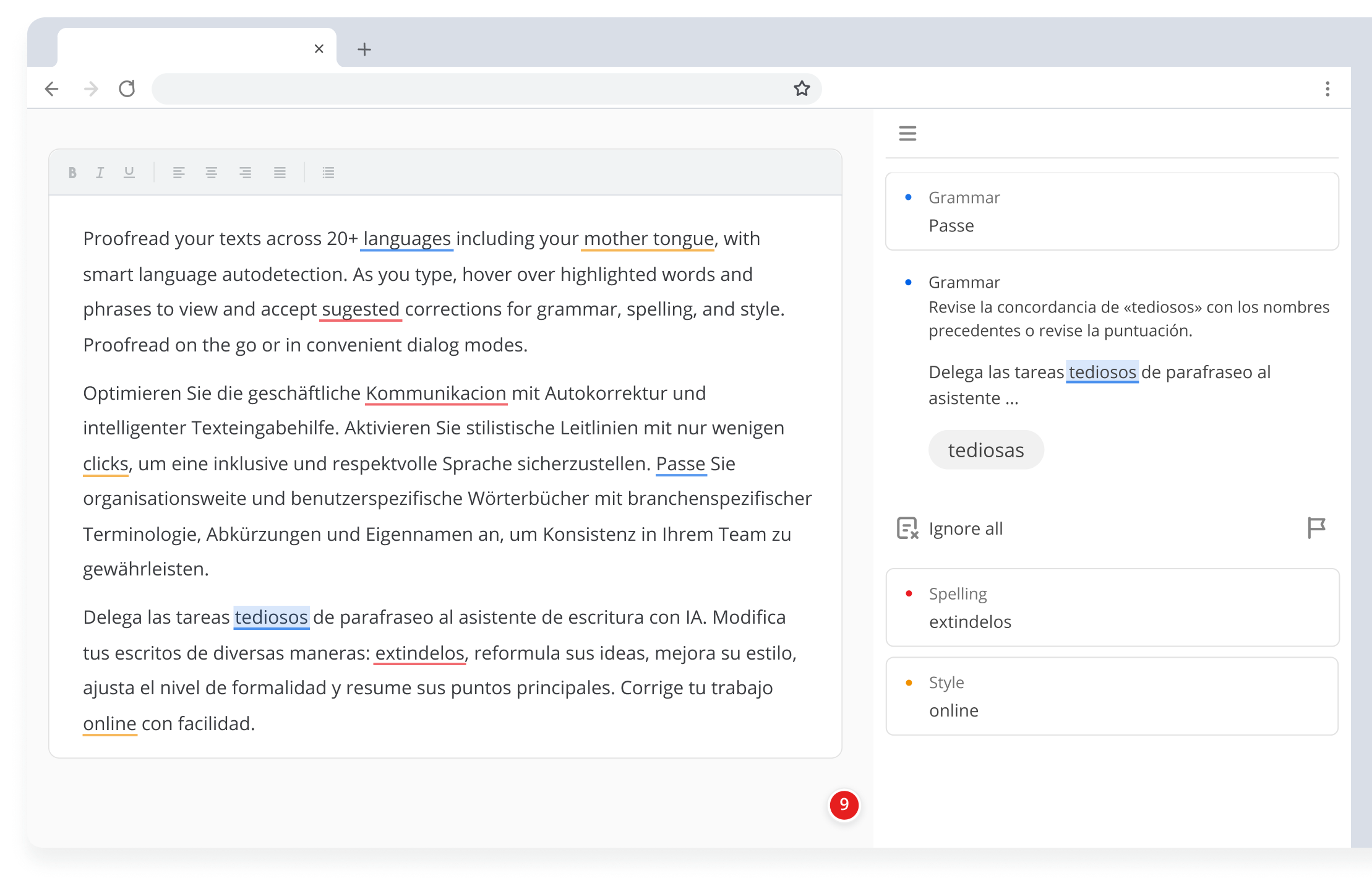Expand the Style 'online' card

tap(1112, 696)
